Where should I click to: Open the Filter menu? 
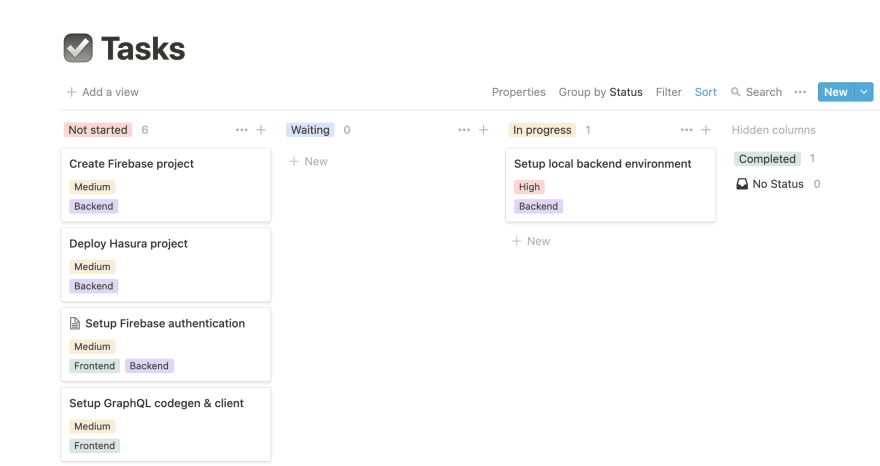tap(668, 92)
